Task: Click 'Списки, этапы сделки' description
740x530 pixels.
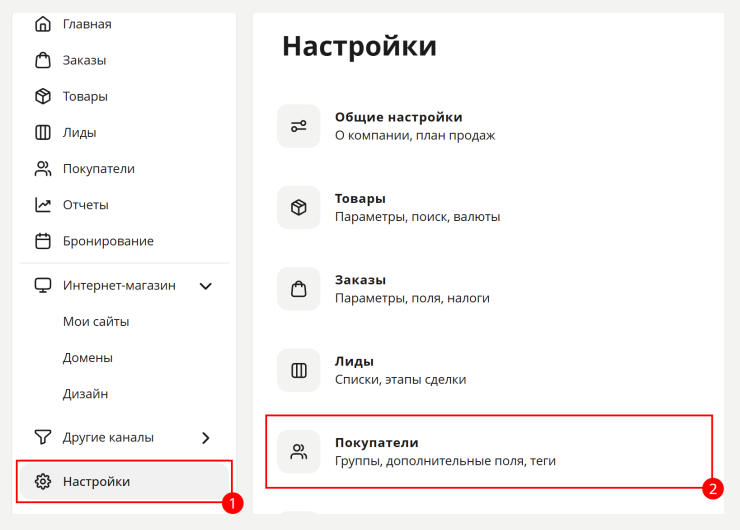Action: tap(401, 380)
